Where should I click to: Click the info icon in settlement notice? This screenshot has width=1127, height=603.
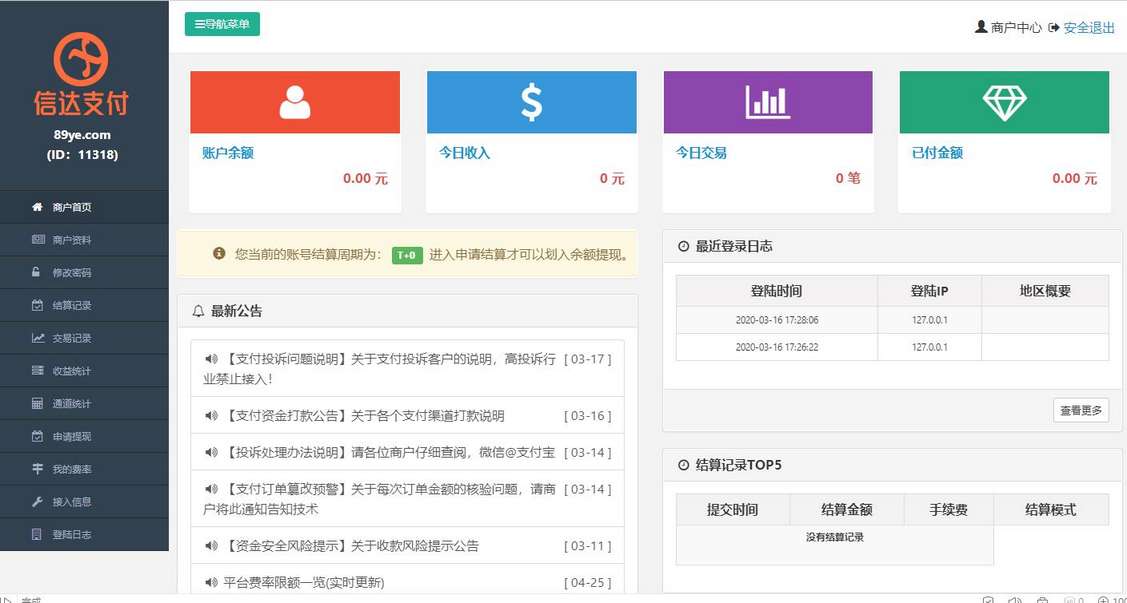[x=219, y=254]
